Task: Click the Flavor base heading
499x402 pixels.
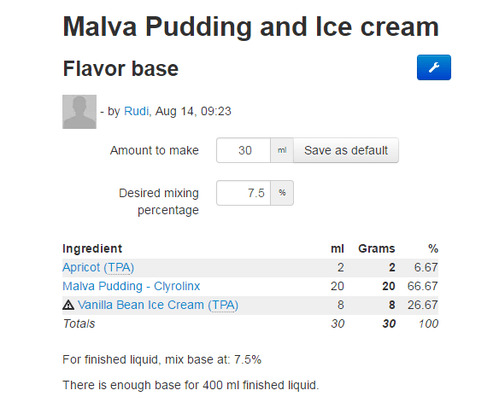Action: click(120, 69)
